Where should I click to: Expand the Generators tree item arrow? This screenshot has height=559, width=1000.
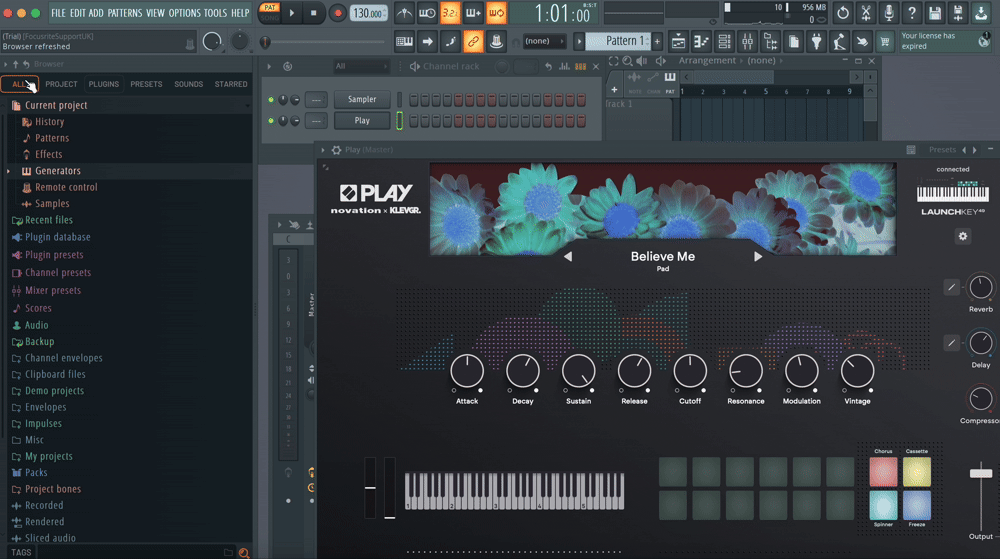[x=8, y=171]
